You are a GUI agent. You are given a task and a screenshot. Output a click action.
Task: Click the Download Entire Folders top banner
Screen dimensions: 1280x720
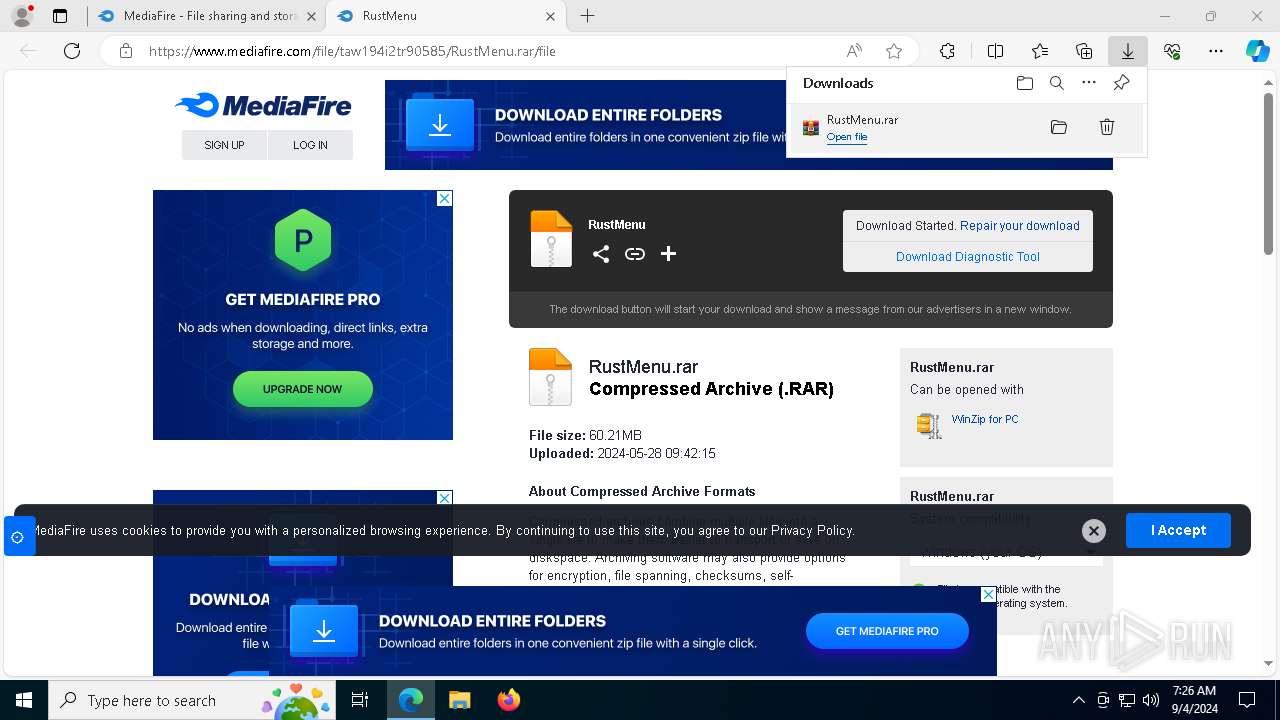(585, 125)
